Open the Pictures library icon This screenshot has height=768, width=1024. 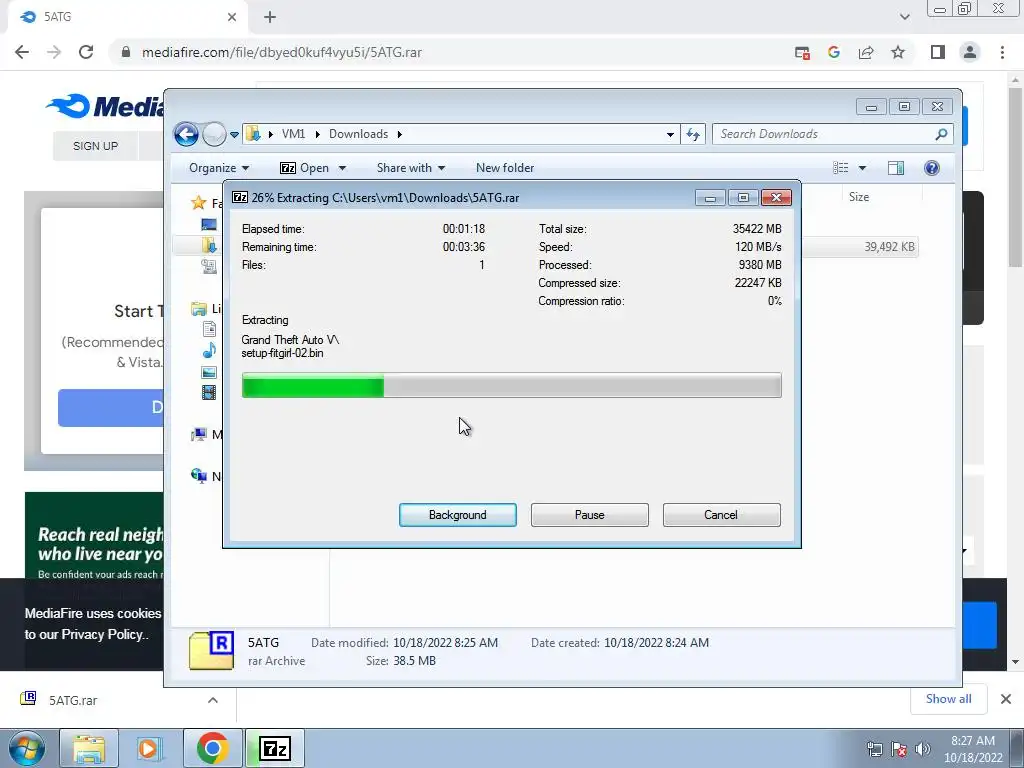(x=209, y=372)
